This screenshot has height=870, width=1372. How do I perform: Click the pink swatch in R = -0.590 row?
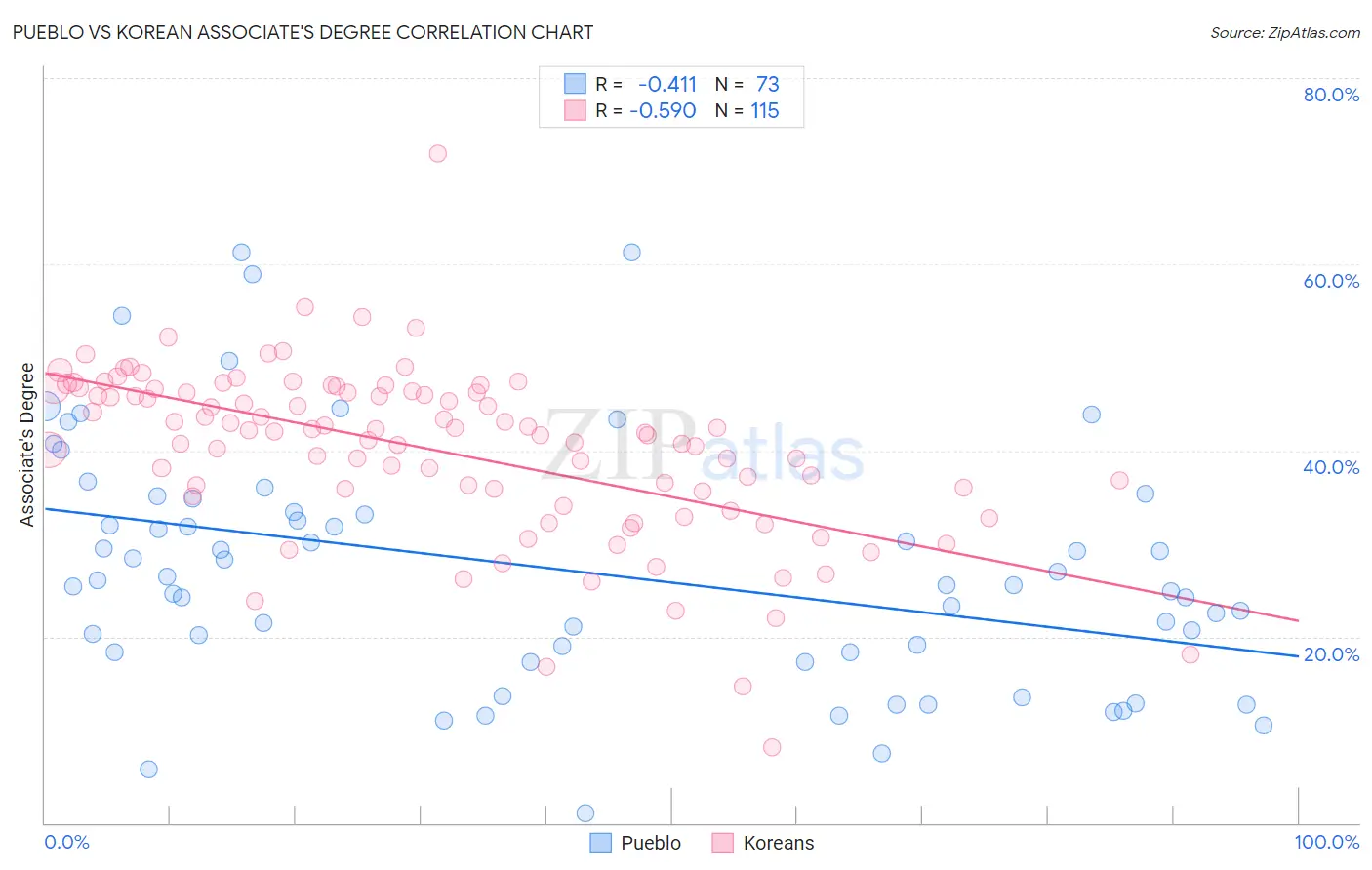point(575,110)
